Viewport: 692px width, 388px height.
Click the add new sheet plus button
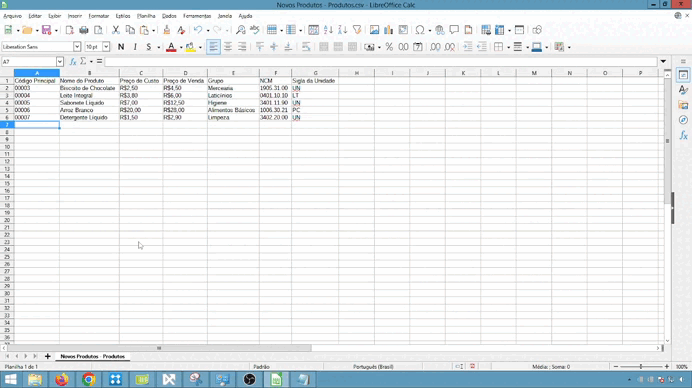click(48, 356)
